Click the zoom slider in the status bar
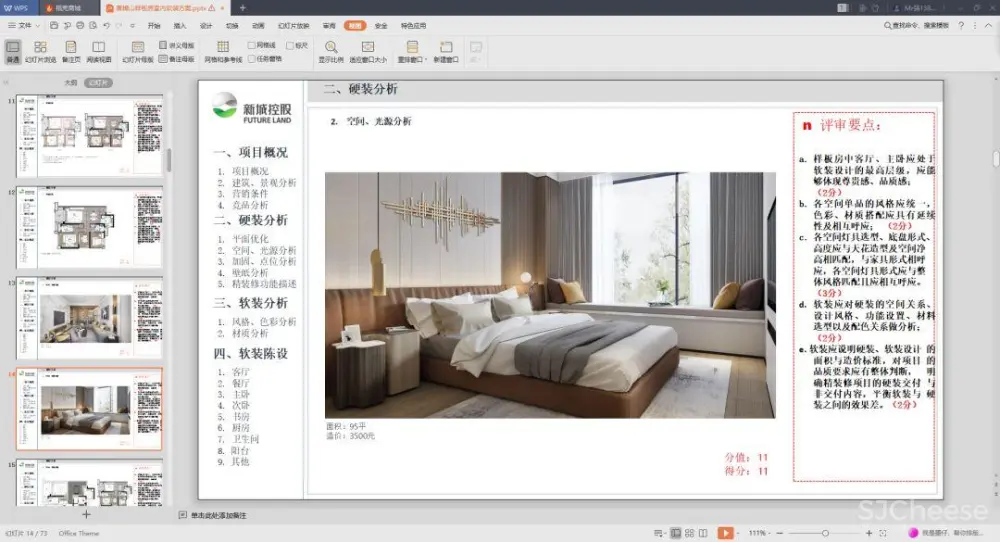The width and height of the screenshot is (1000, 542). (824, 533)
